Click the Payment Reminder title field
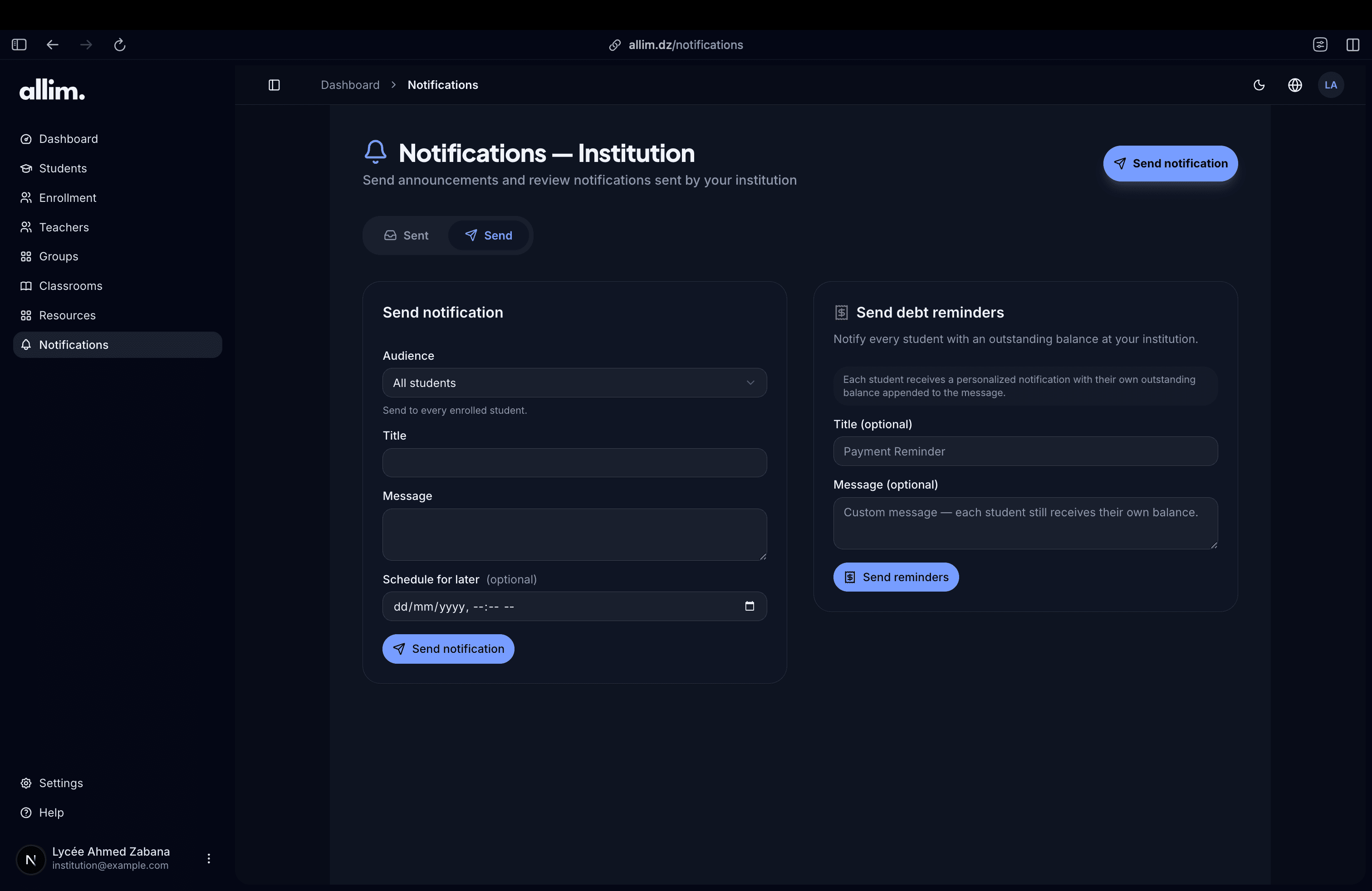 click(1025, 451)
